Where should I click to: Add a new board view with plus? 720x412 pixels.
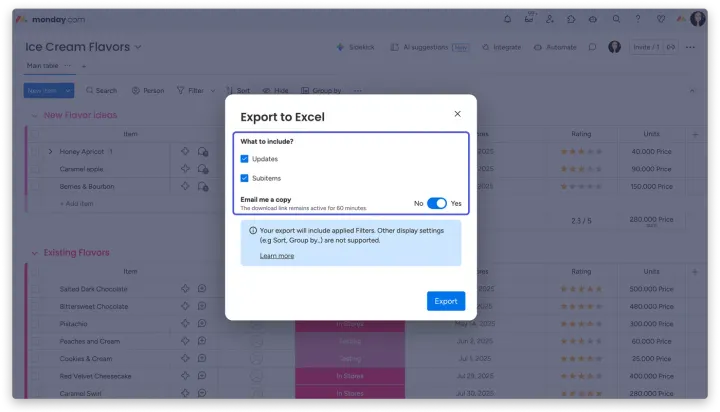(84, 66)
